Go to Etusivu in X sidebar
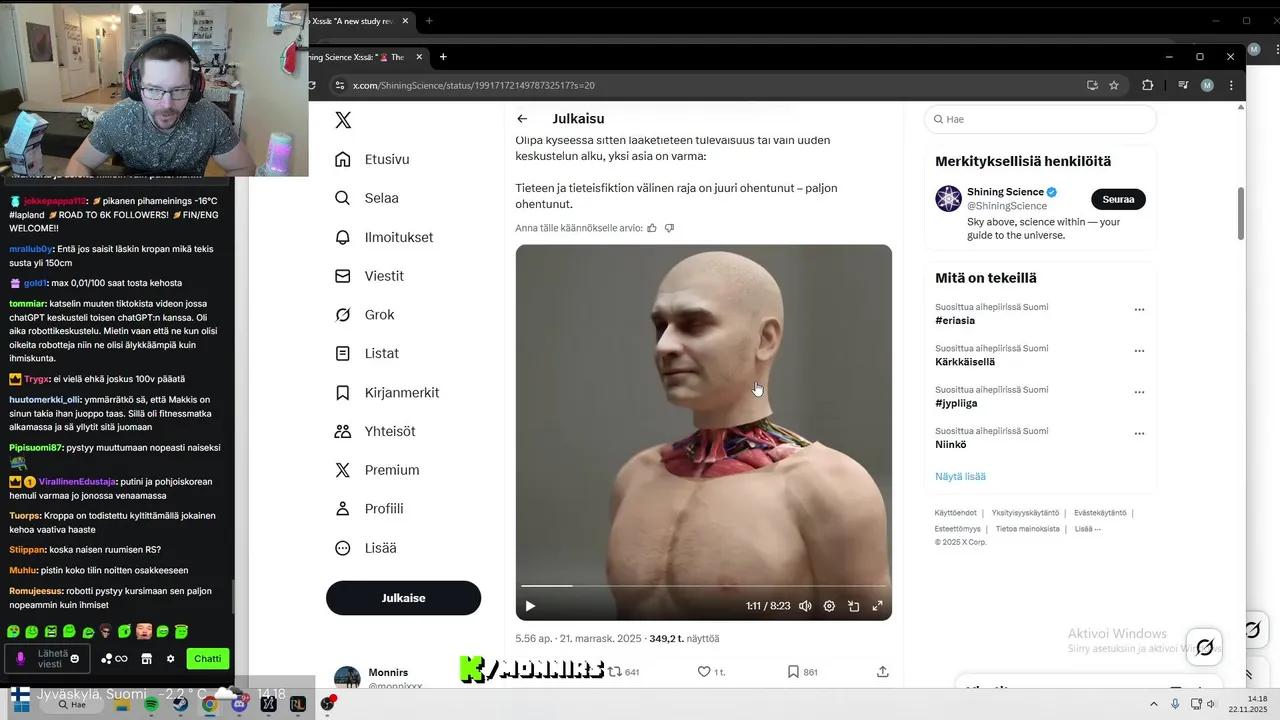The height and width of the screenshot is (720, 1280). 373,159
